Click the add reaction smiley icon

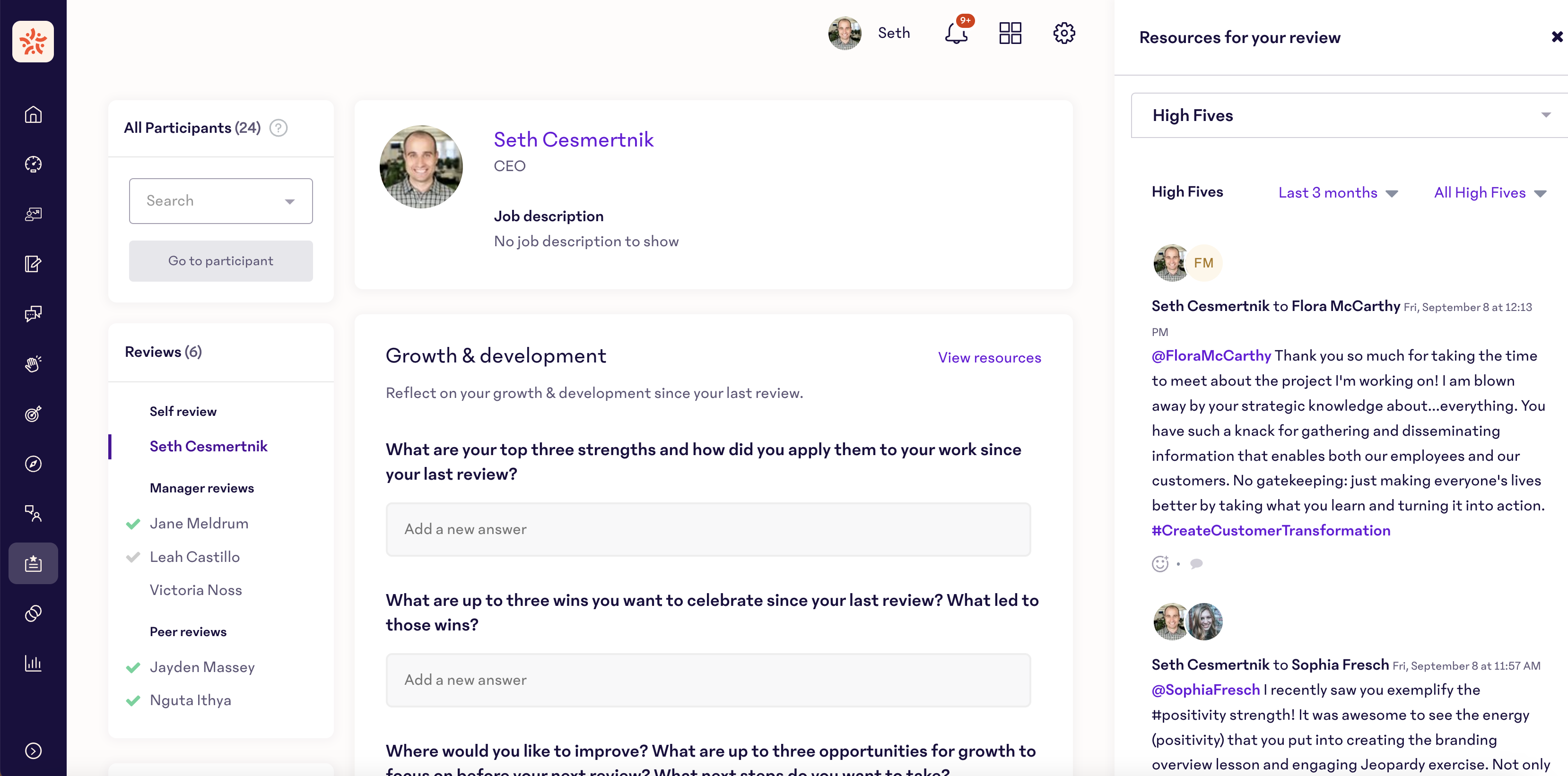point(1159,564)
